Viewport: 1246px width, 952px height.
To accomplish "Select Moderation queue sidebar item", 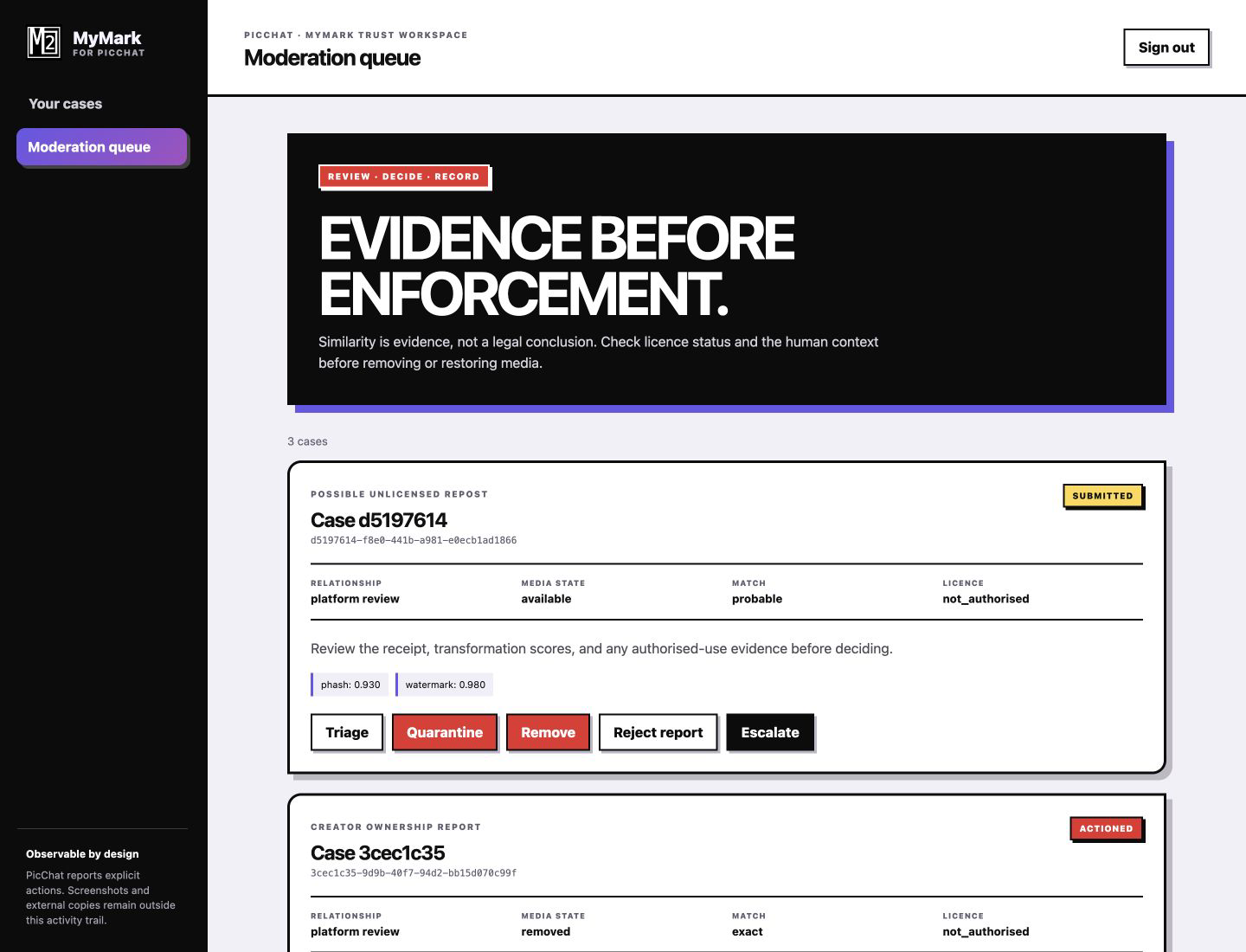I will click(x=101, y=147).
